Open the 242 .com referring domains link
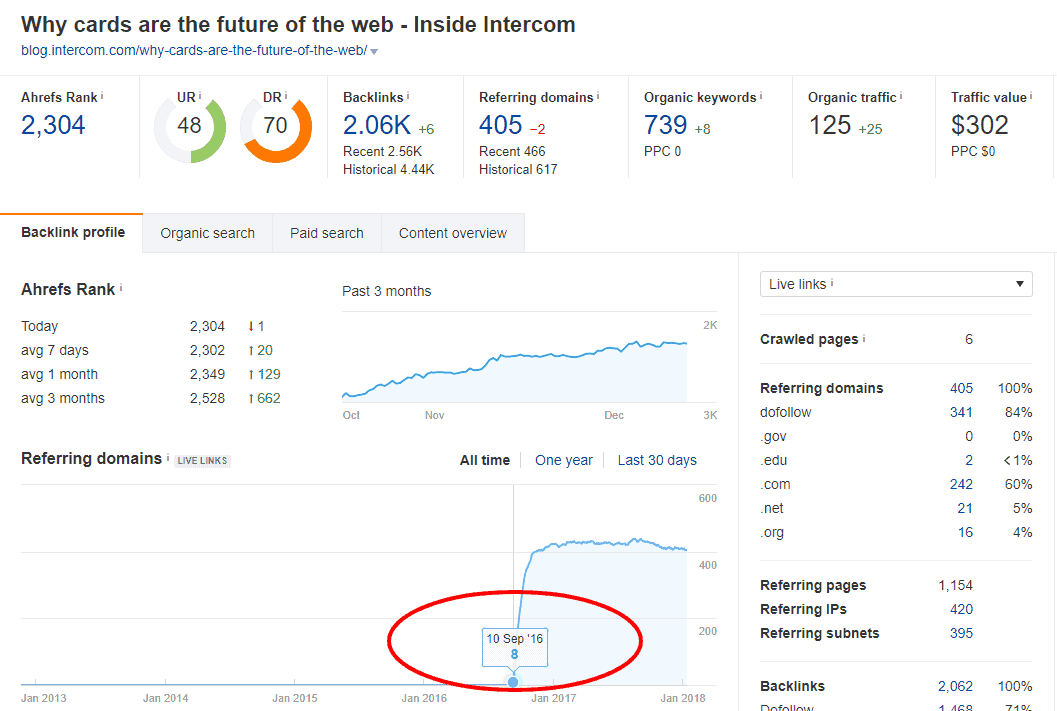Image resolution: width=1057 pixels, height=711 pixels. point(961,485)
